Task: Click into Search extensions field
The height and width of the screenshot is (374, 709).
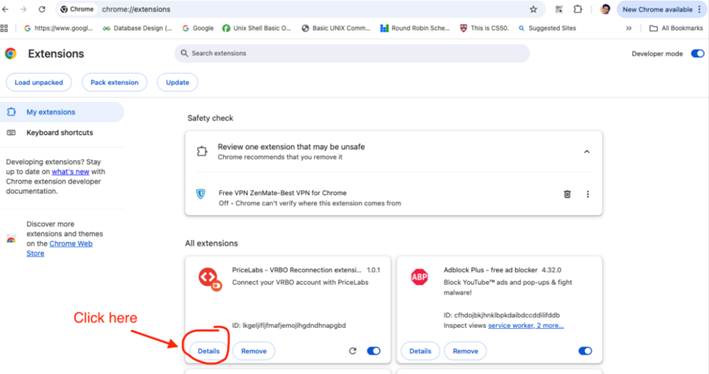Action: pyautogui.click(x=352, y=53)
